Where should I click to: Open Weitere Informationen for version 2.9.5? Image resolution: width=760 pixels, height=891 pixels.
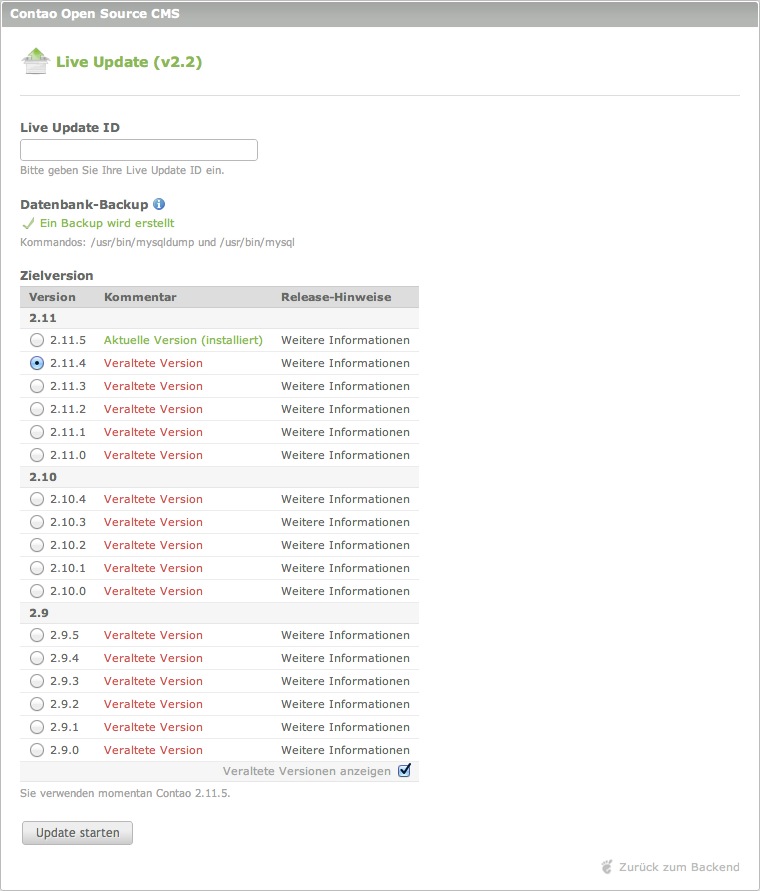(x=345, y=635)
